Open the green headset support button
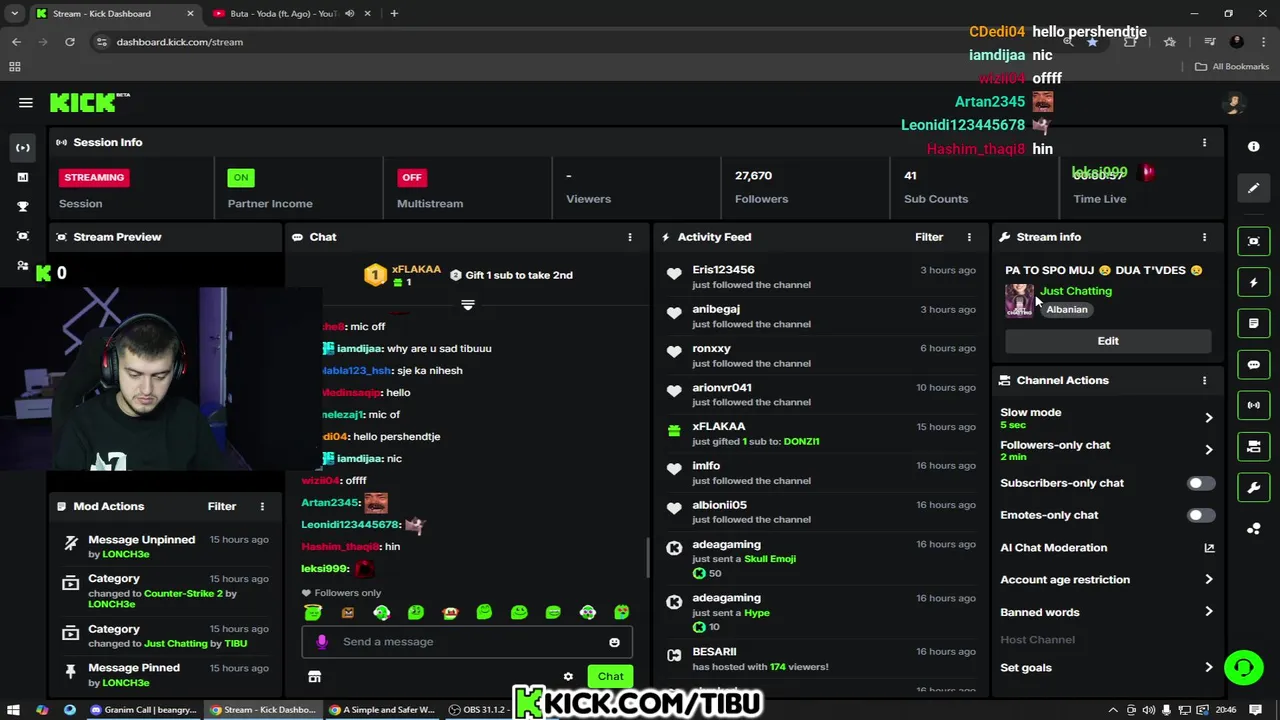The width and height of the screenshot is (1280, 720). [x=1244, y=667]
